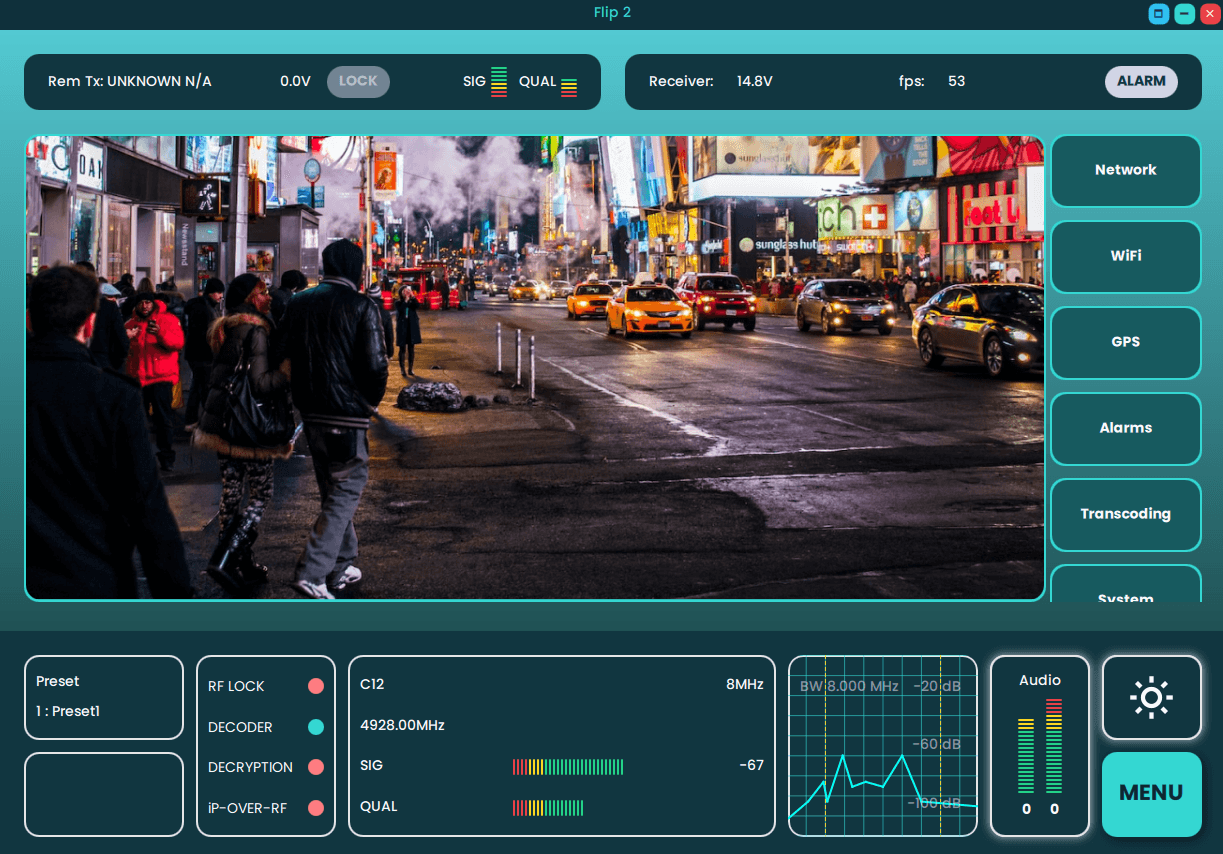Click the Flip 2 window title
The height and width of the screenshot is (854, 1223).
pyautogui.click(x=612, y=13)
